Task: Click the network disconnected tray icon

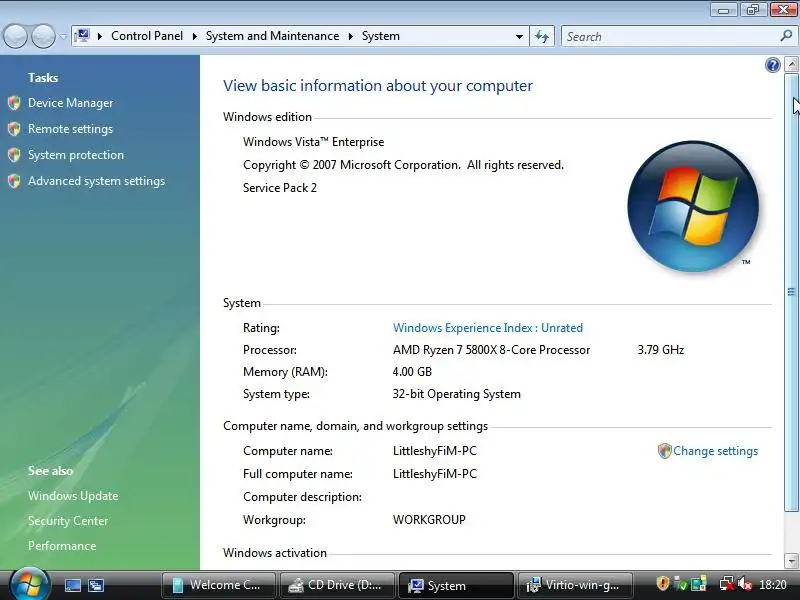Action: (x=726, y=584)
